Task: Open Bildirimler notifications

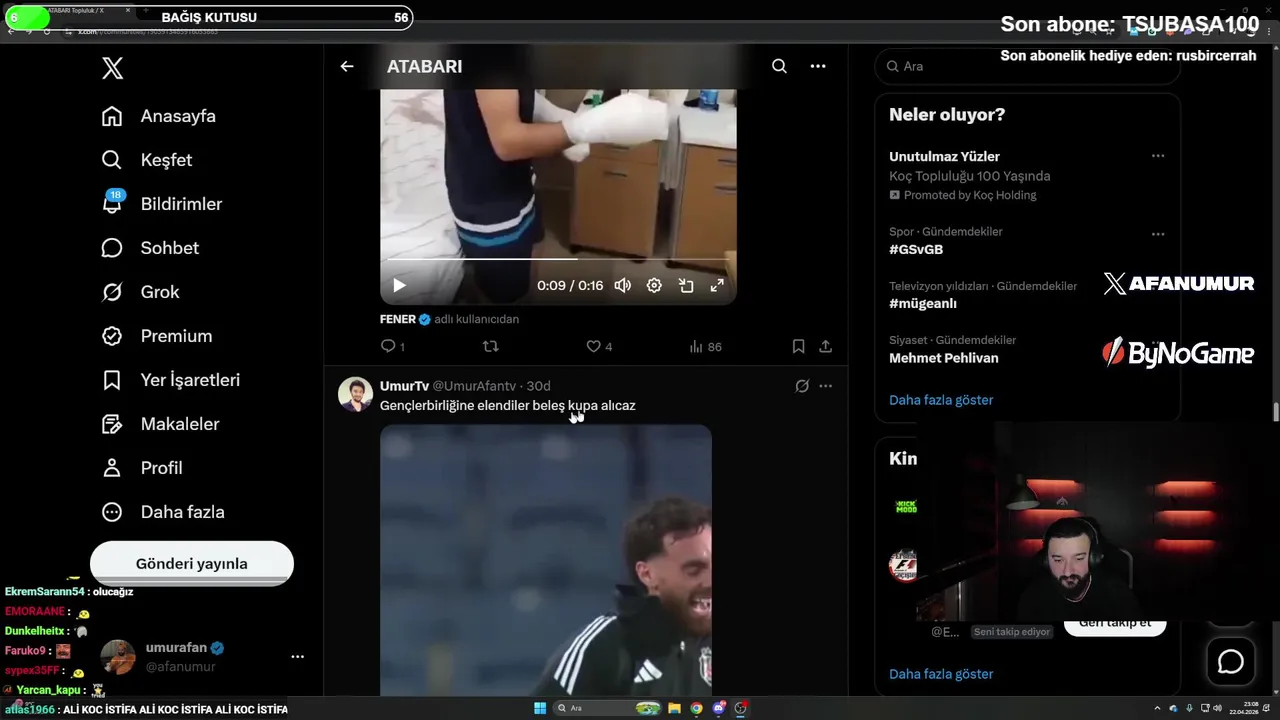Action: click(x=162, y=204)
